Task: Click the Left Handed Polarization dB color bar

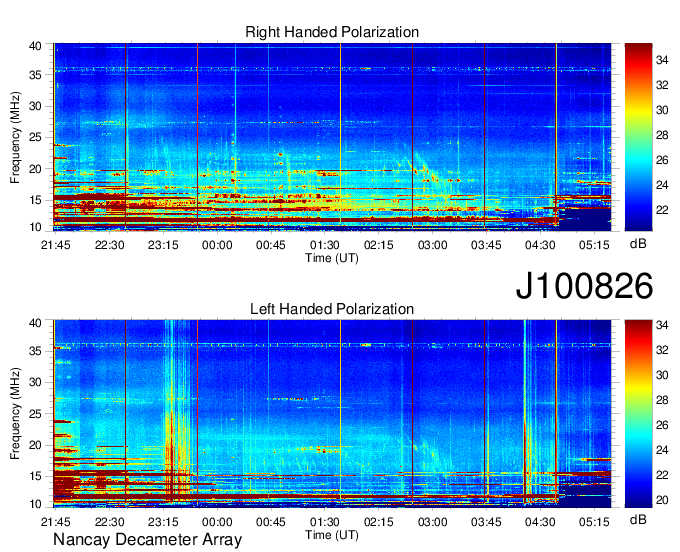Action: point(638,414)
